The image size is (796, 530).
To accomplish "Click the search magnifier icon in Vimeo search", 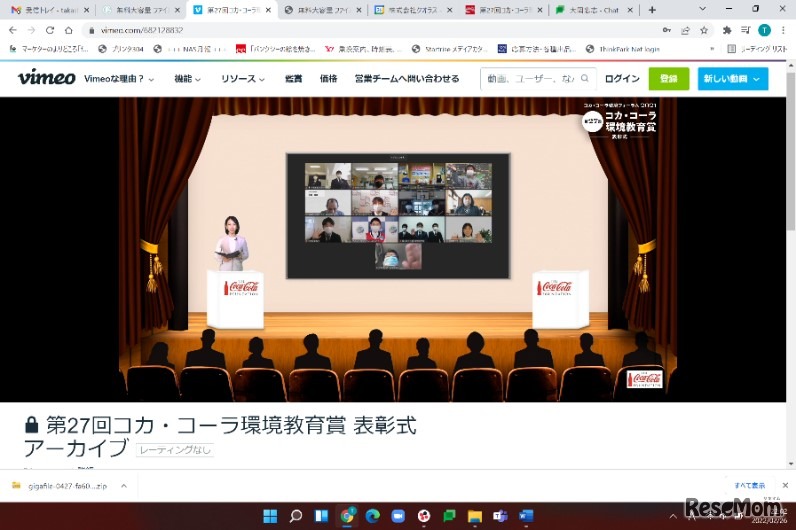I will tap(585, 78).
